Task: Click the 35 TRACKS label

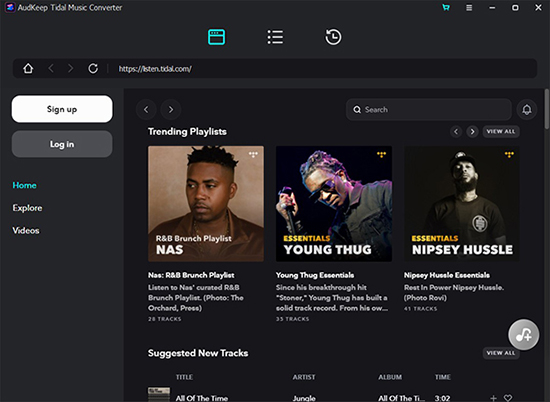Action: click(x=293, y=319)
